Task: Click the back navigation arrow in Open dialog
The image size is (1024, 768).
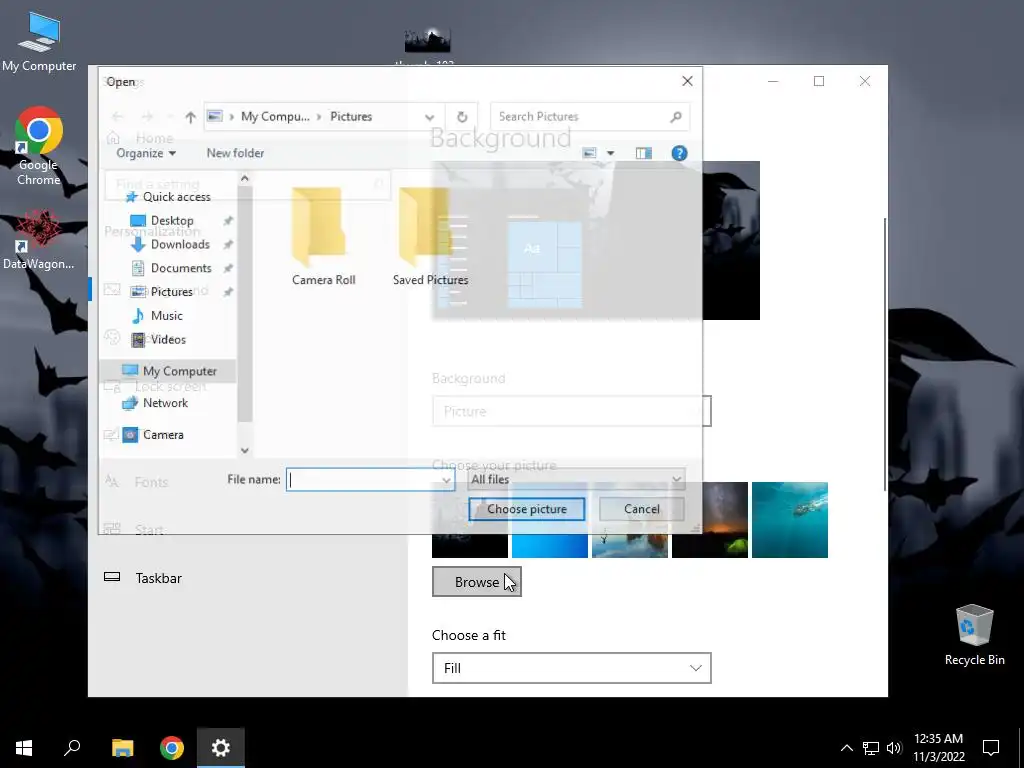Action: (118, 117)
